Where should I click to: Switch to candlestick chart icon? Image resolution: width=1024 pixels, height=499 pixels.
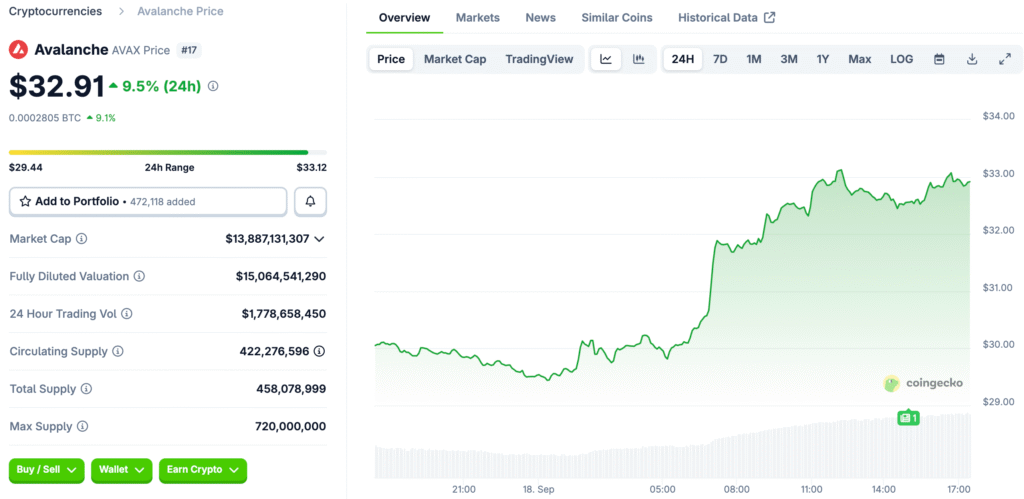coord(639,59)
